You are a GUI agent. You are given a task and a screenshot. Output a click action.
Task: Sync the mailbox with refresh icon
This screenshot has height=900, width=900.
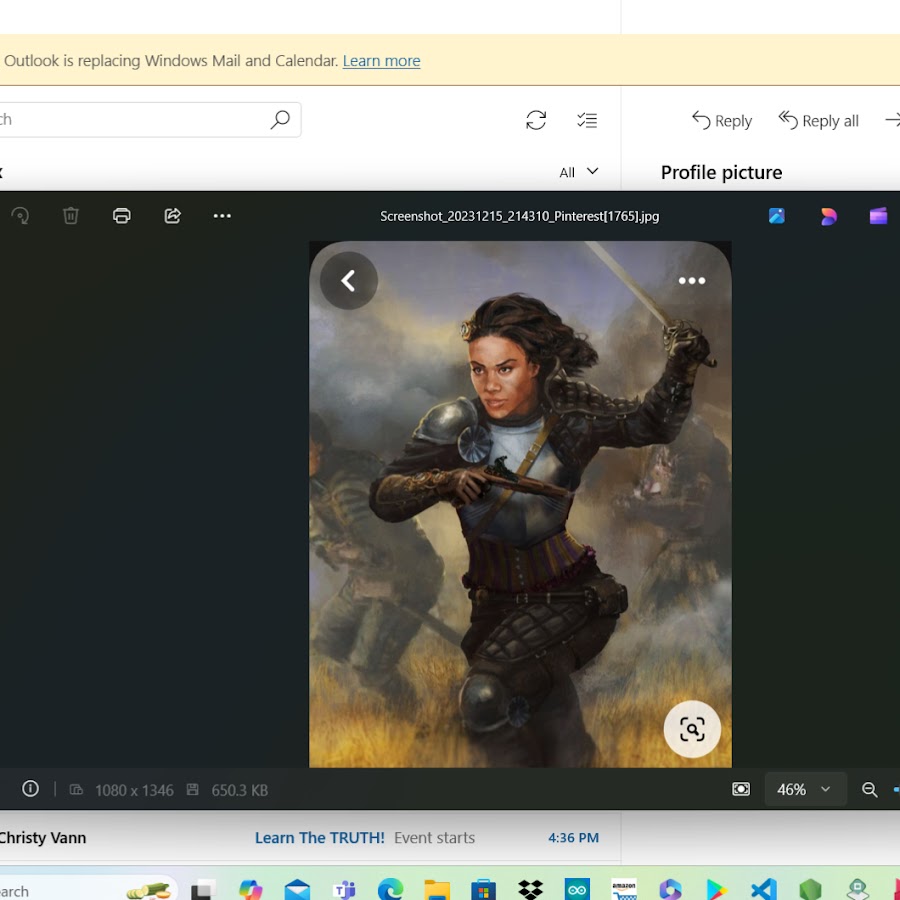click(x=536, y=121)
